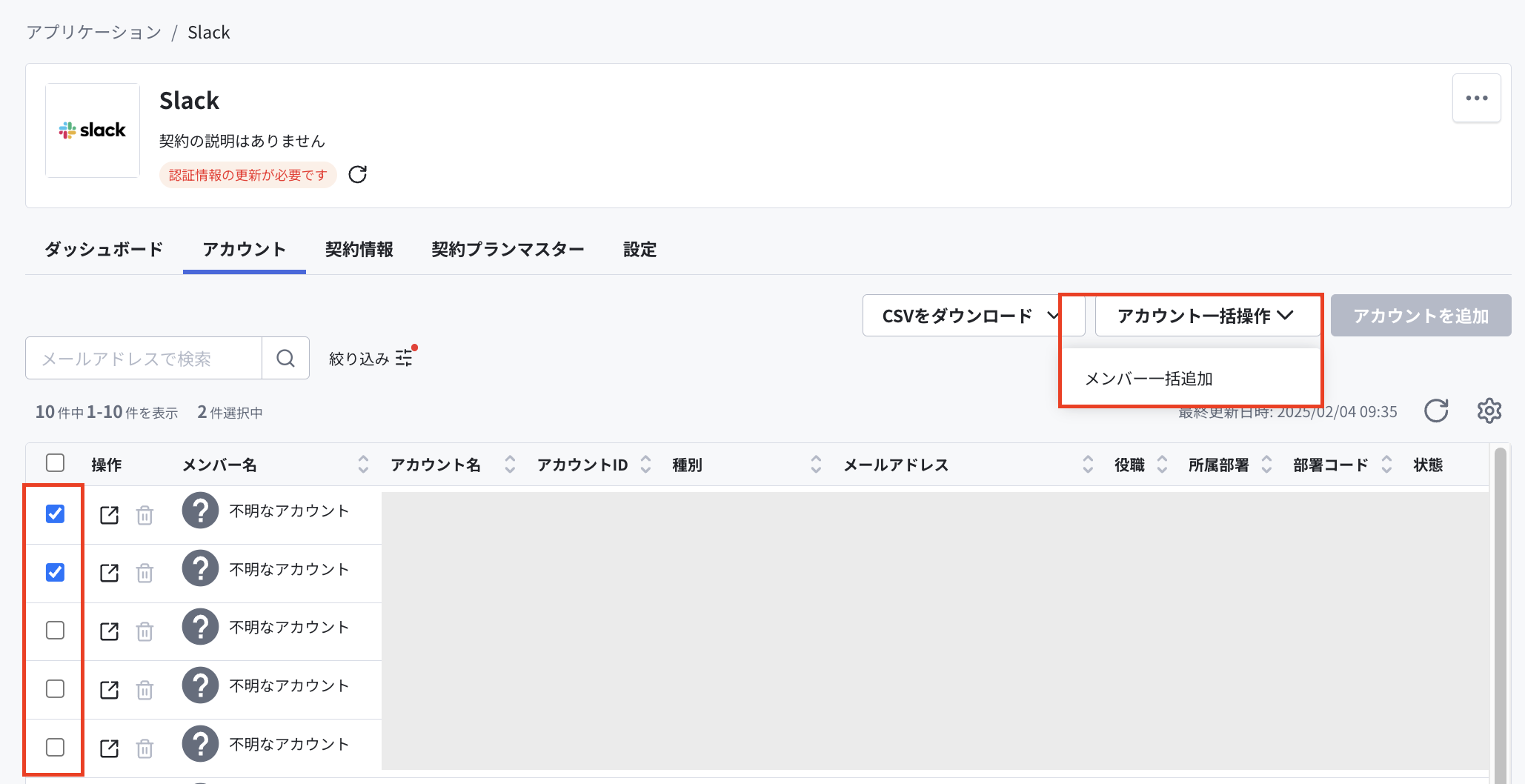Open the fifth 不明なアカウント row's external link
Screen dimensions: 1525x784
click(109, 748)
